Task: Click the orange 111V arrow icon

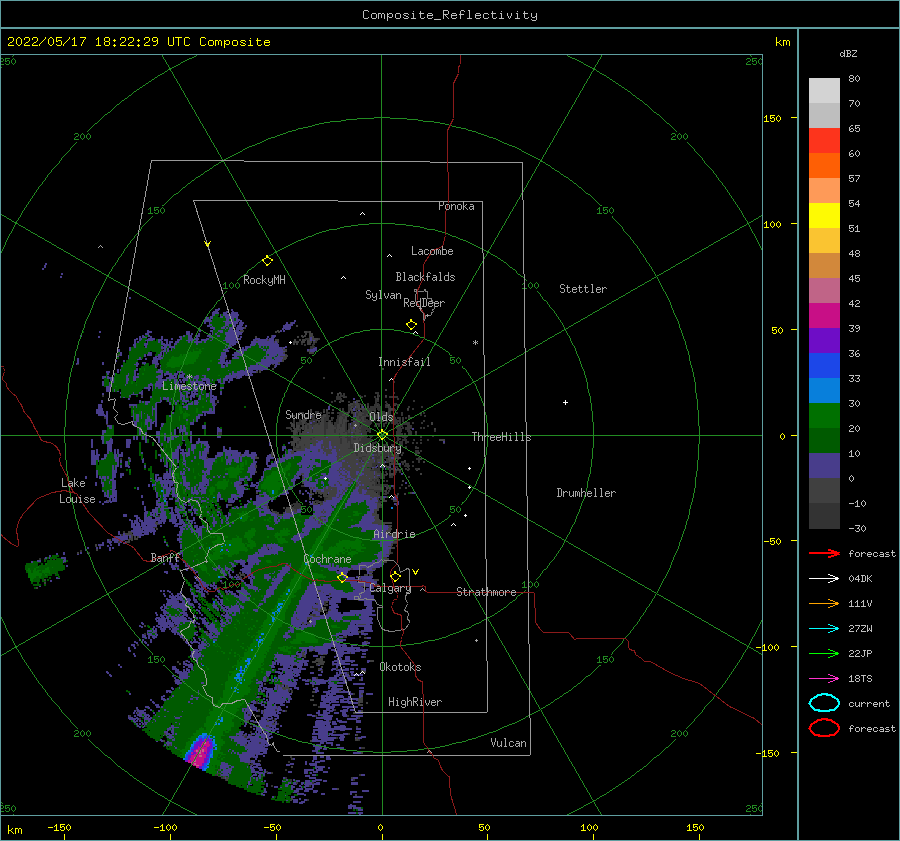Action: [824, 603]
